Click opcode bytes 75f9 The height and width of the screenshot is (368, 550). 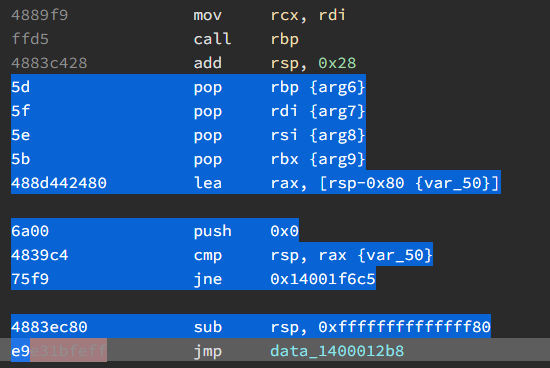tap(30, 279)
